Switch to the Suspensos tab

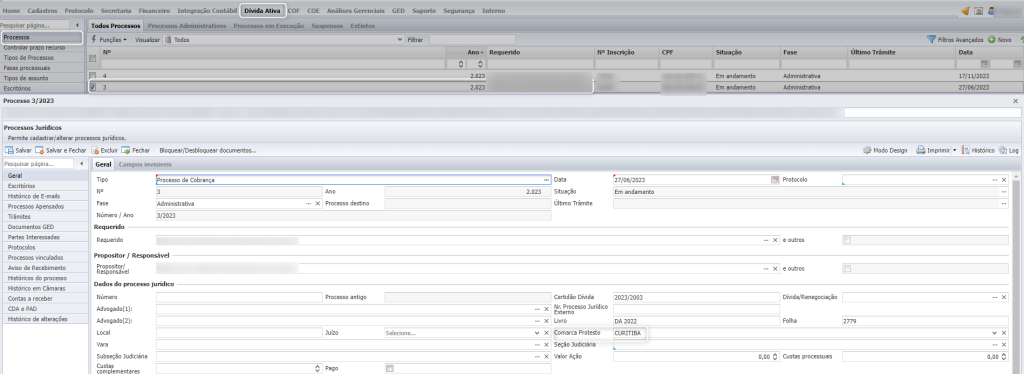point(327,26)
